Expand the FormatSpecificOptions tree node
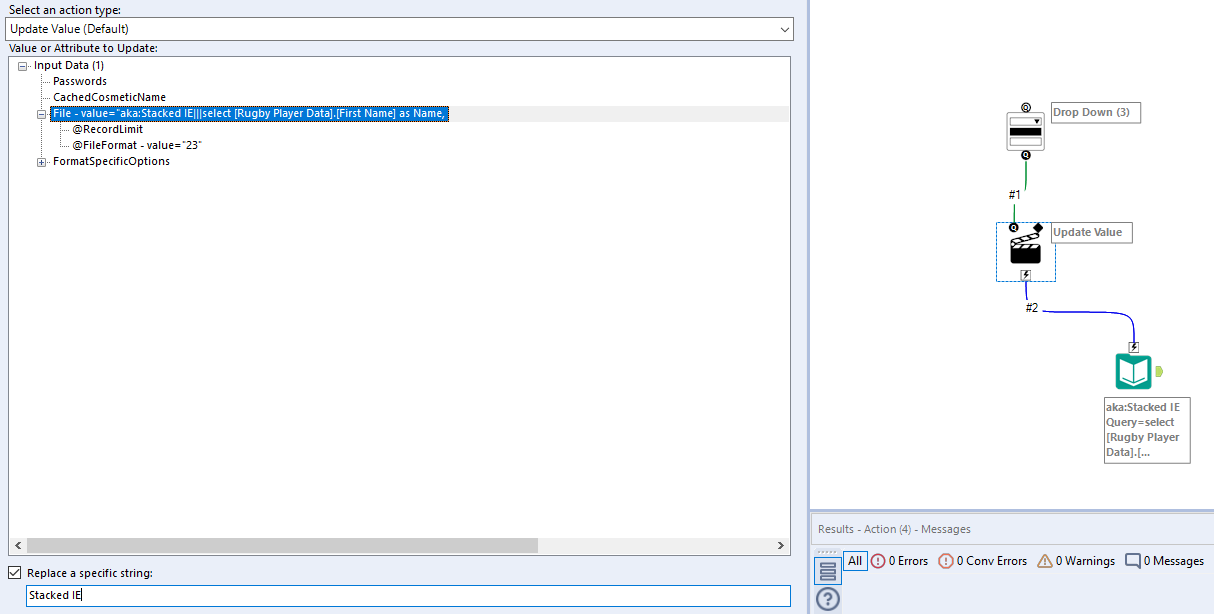This screenshot has width=1214, height=614. (x=41, y=161)
